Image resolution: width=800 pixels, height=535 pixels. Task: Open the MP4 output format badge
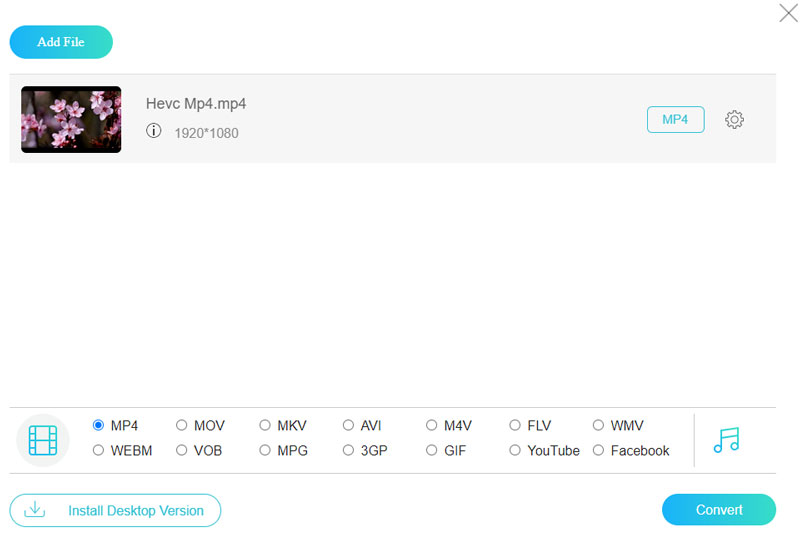(x=675, y=120)
